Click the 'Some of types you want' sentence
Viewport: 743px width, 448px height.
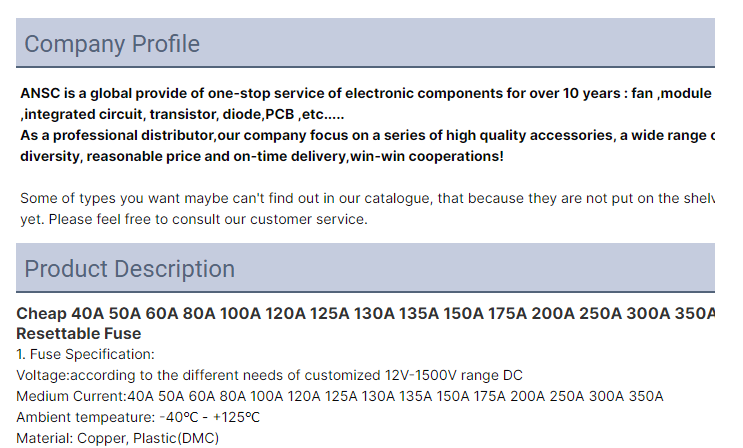(367, 198)
